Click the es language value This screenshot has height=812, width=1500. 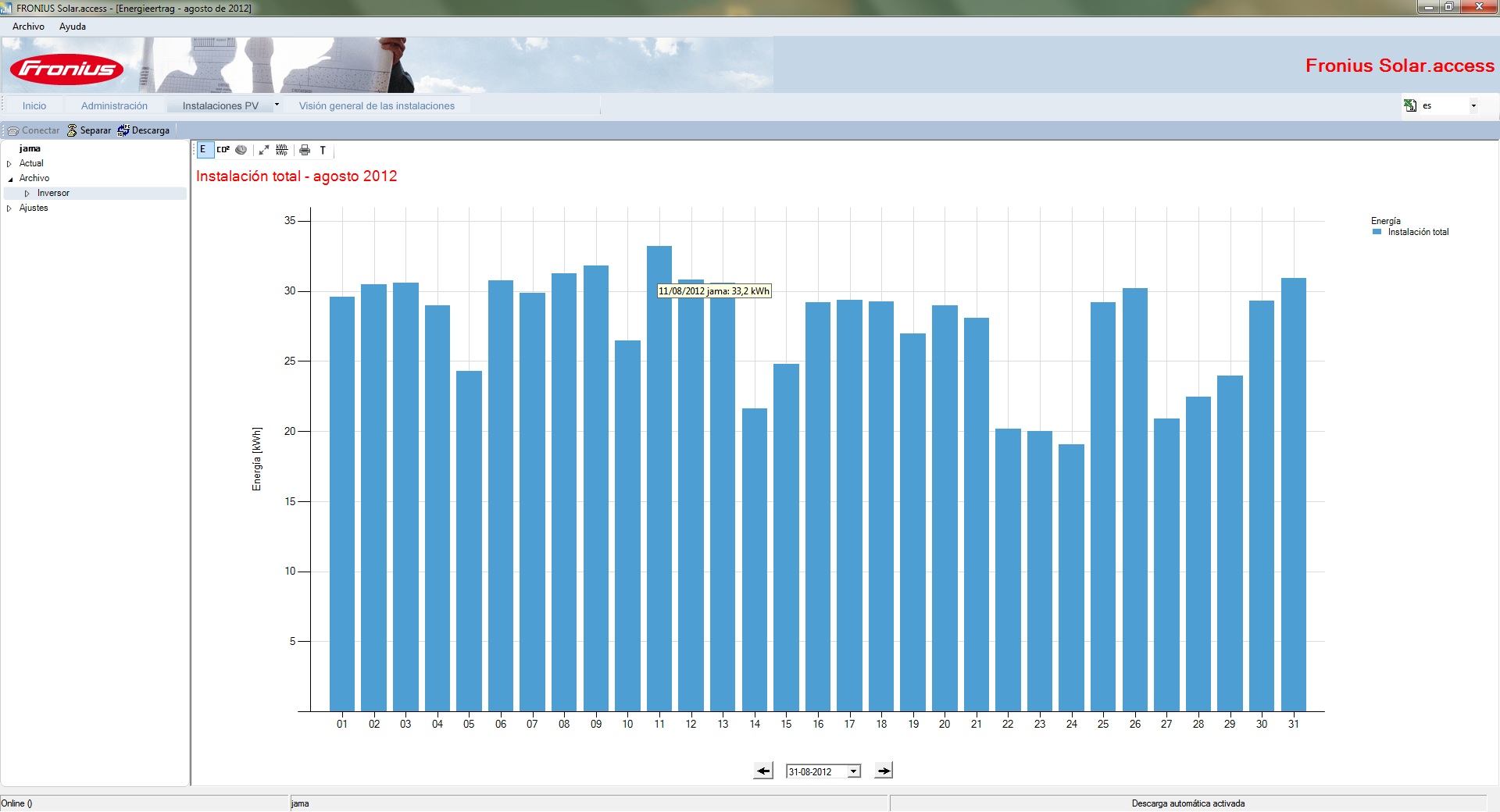pyautogui.click(x=1427, y=106)
